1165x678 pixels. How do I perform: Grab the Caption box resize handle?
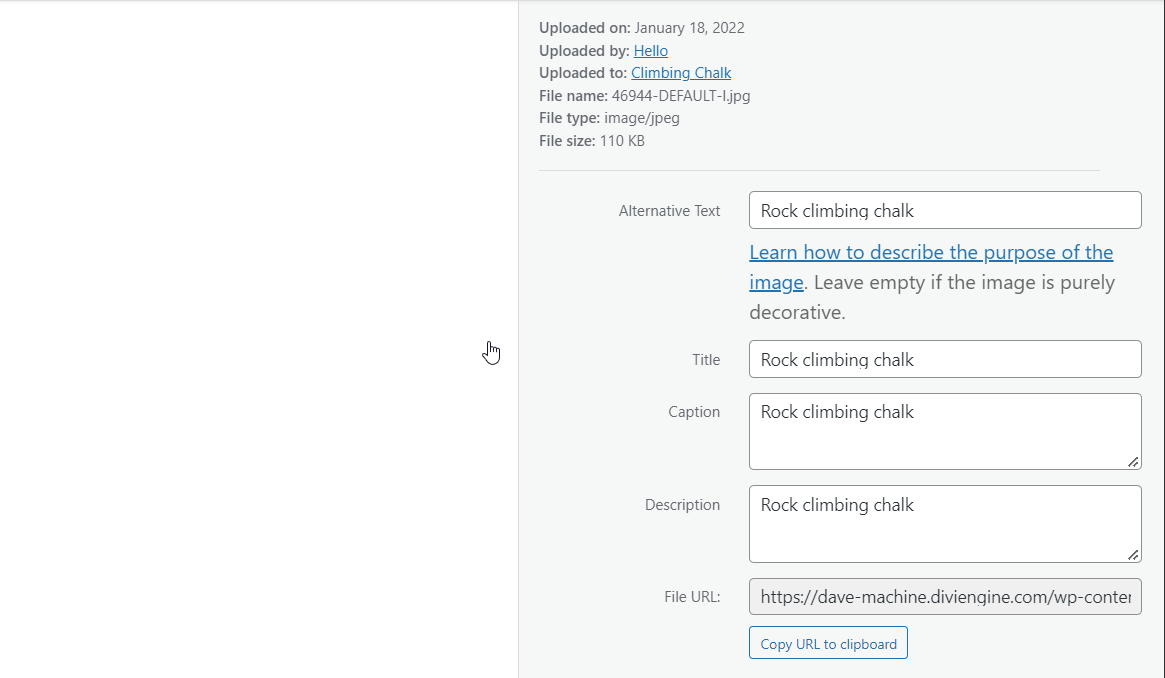click(x=1133, y=462)
